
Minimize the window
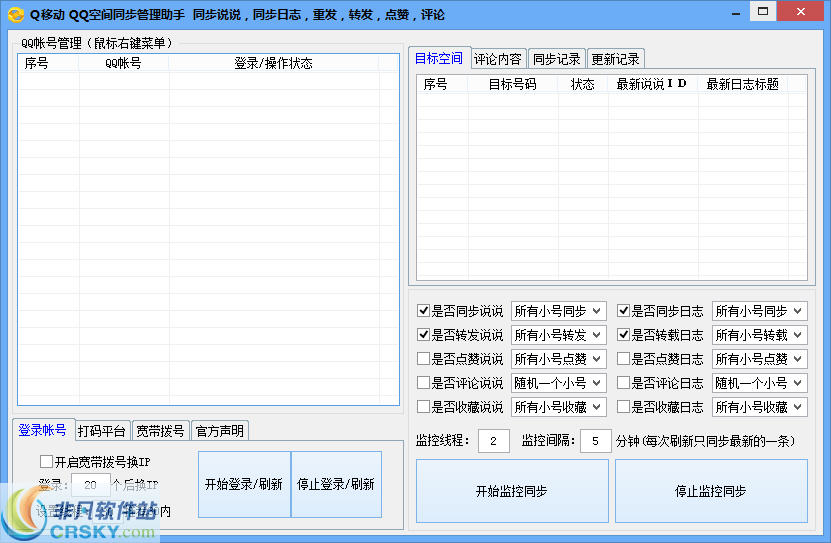736,13
